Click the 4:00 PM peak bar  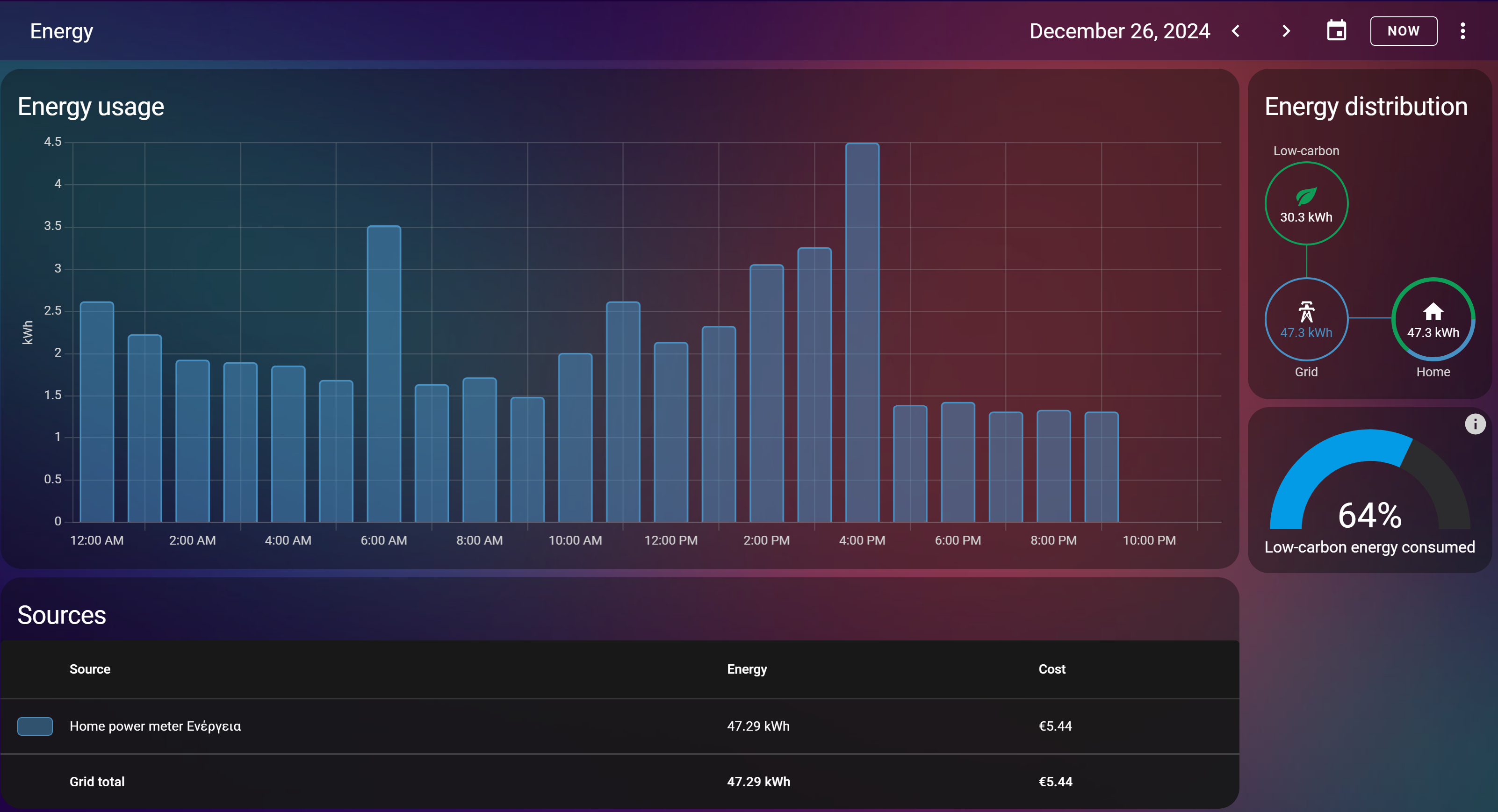pyautogui.click(x=862, y=331)
